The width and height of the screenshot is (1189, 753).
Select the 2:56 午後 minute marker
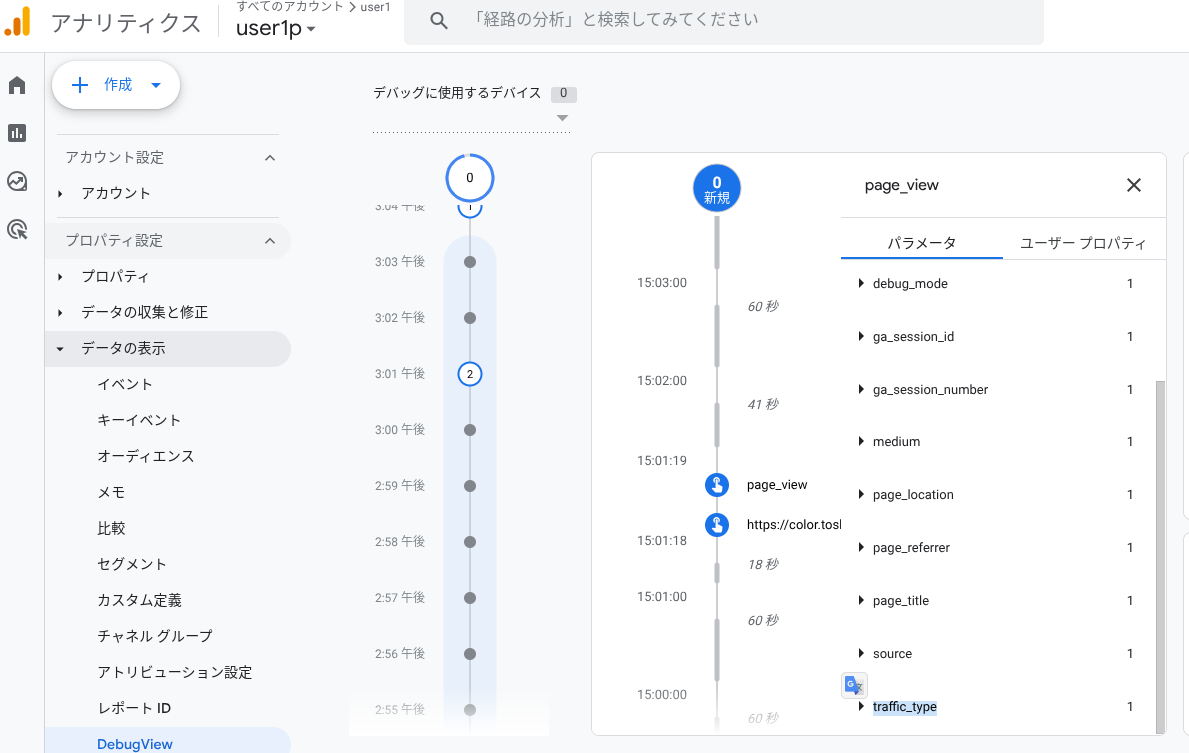(x=469, y=654)
